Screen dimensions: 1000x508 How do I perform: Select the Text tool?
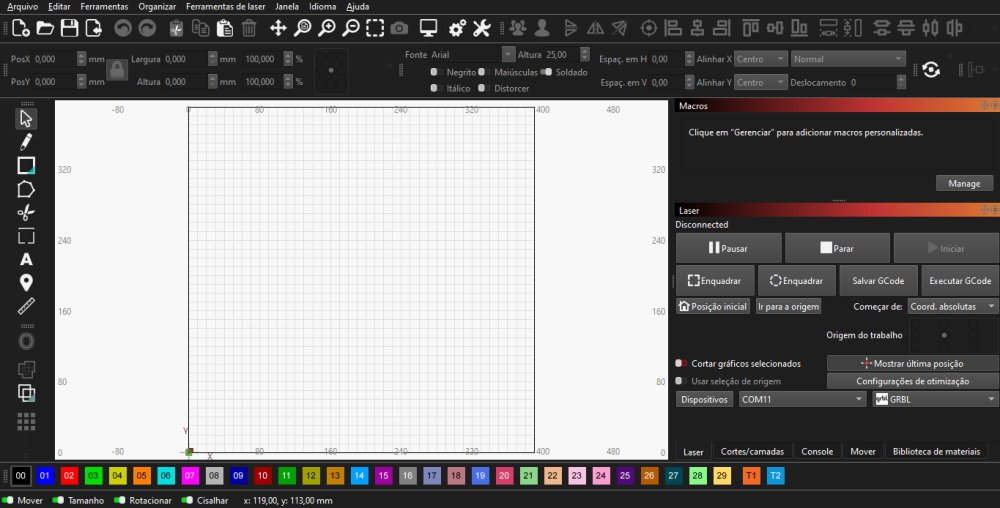pyautogui.click(x=26, y=259)
